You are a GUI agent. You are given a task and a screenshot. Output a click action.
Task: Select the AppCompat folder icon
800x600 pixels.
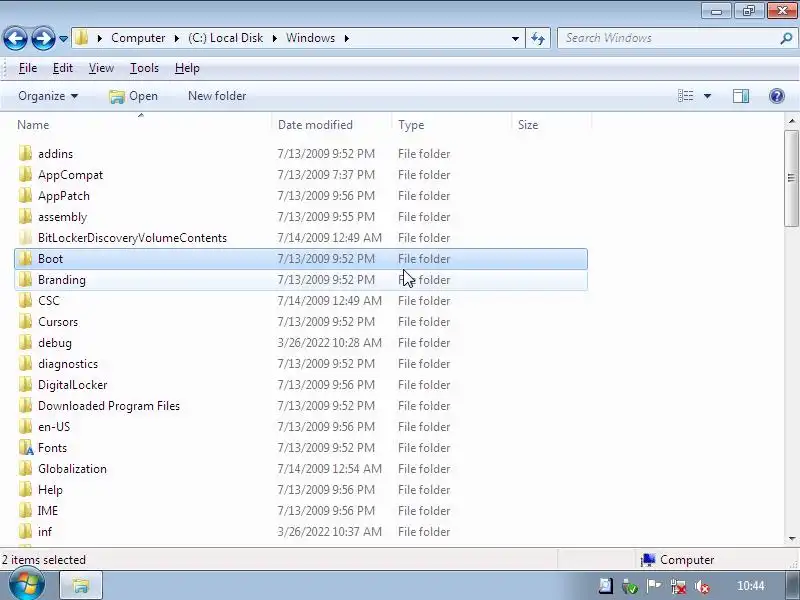(x=25, y=174)
